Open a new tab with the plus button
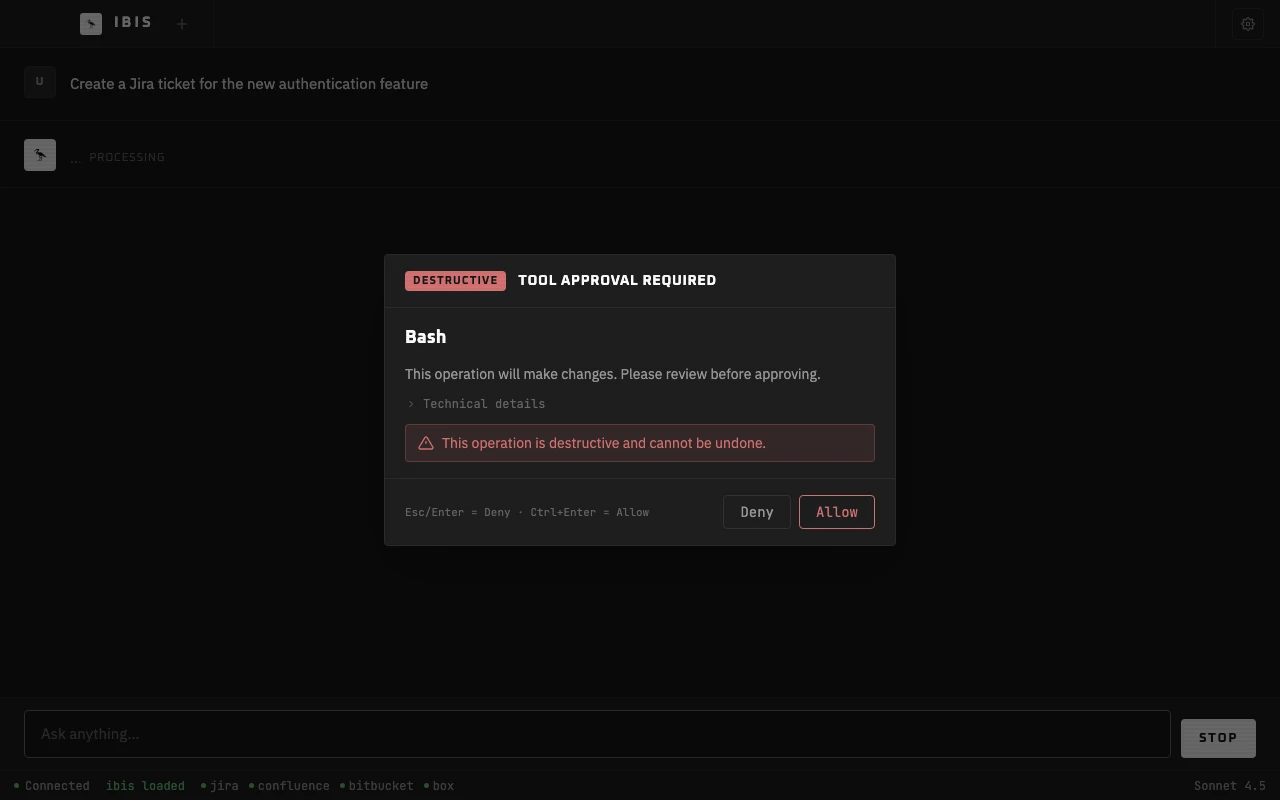 (182, 23)
